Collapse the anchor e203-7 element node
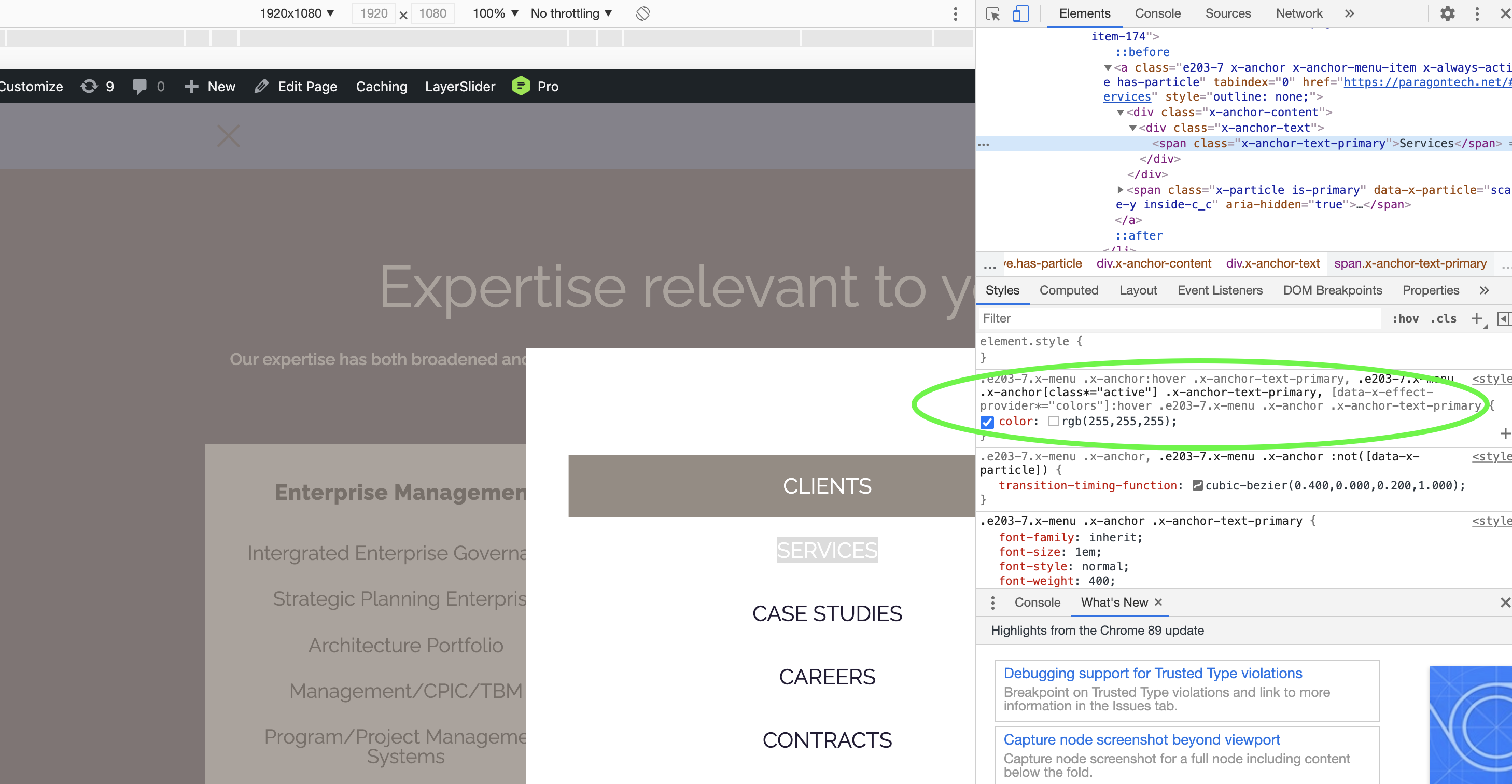Viewport: 1512px width, 784px height. tap(1108, 68)
